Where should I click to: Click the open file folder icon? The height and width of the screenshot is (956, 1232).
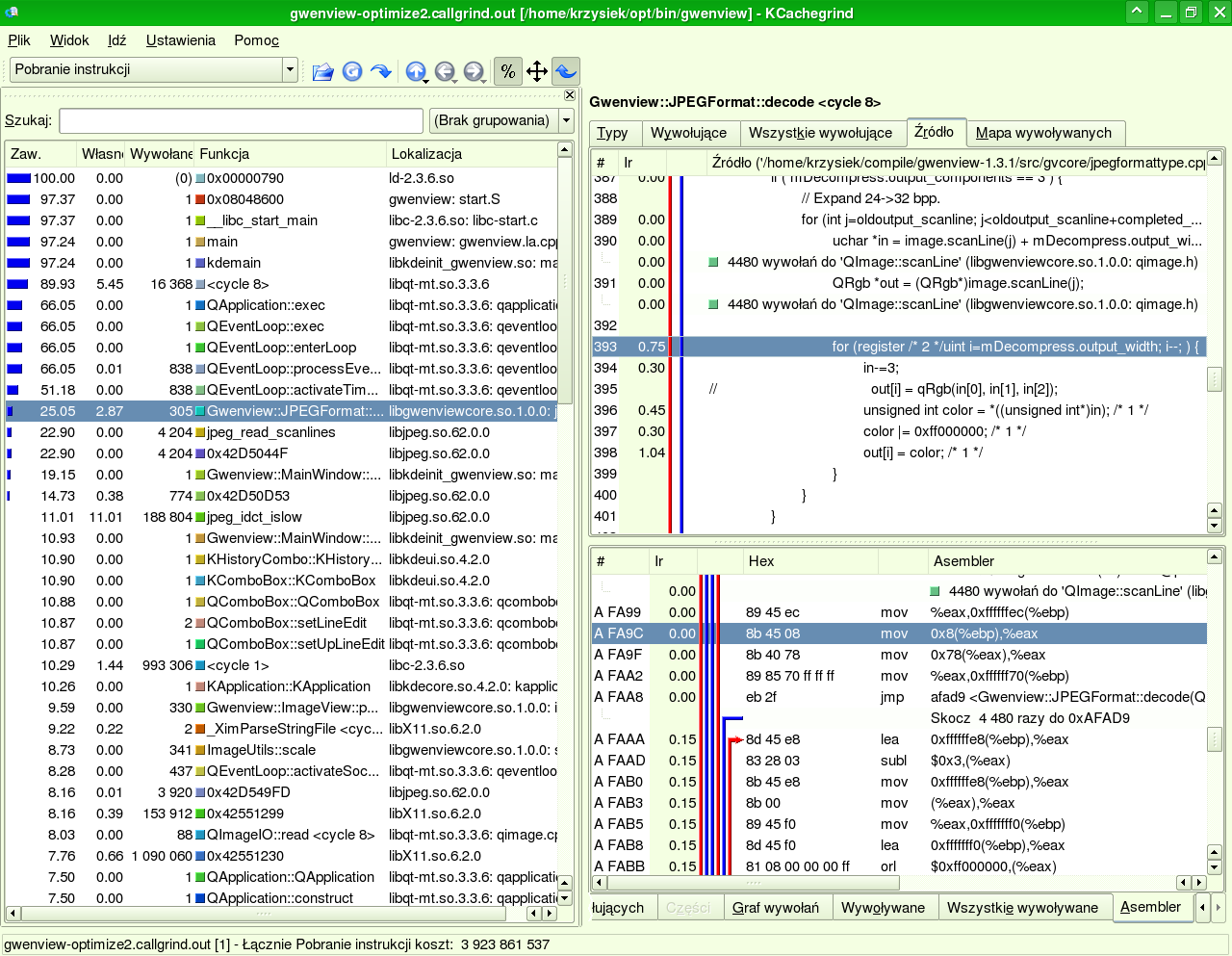322,71
